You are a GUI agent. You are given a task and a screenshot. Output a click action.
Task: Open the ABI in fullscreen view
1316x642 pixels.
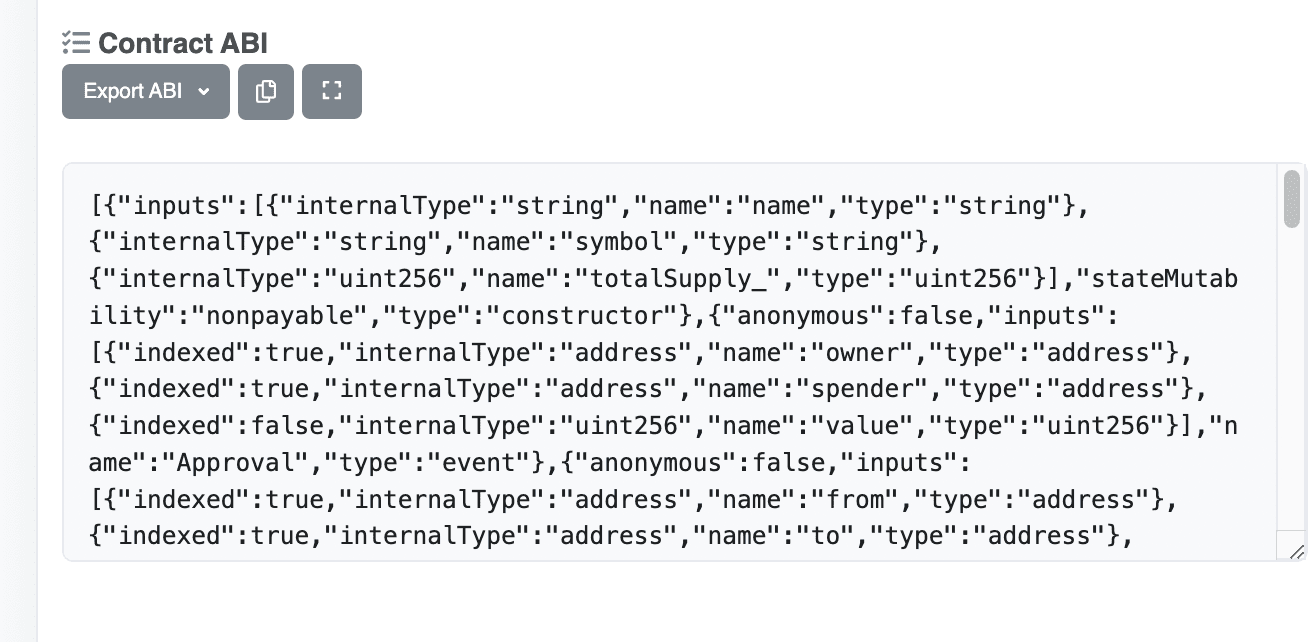pyautogui.click(x=332, y=92)
